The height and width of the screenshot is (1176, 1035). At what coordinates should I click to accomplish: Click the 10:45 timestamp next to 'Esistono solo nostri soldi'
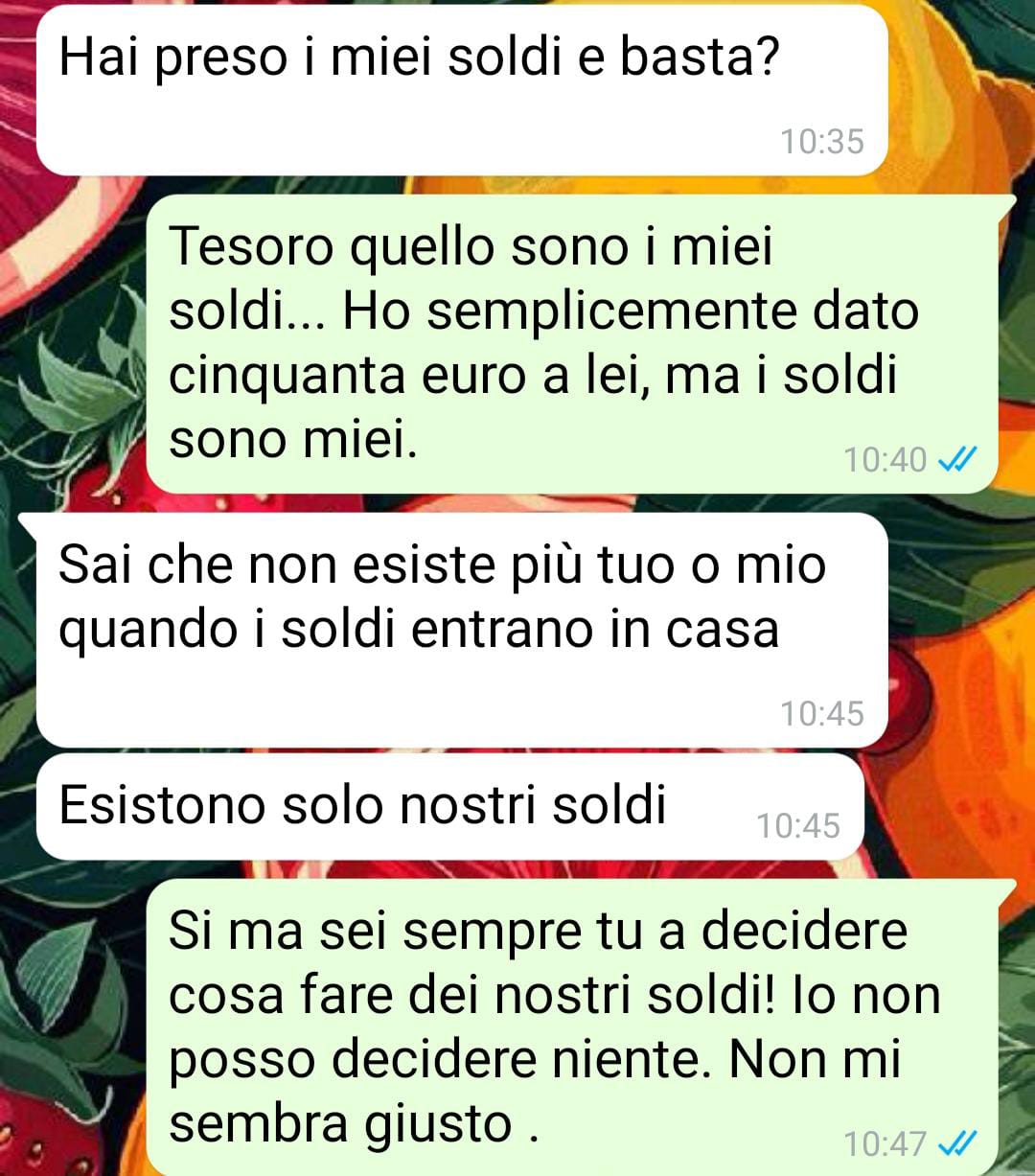point(797,826)
